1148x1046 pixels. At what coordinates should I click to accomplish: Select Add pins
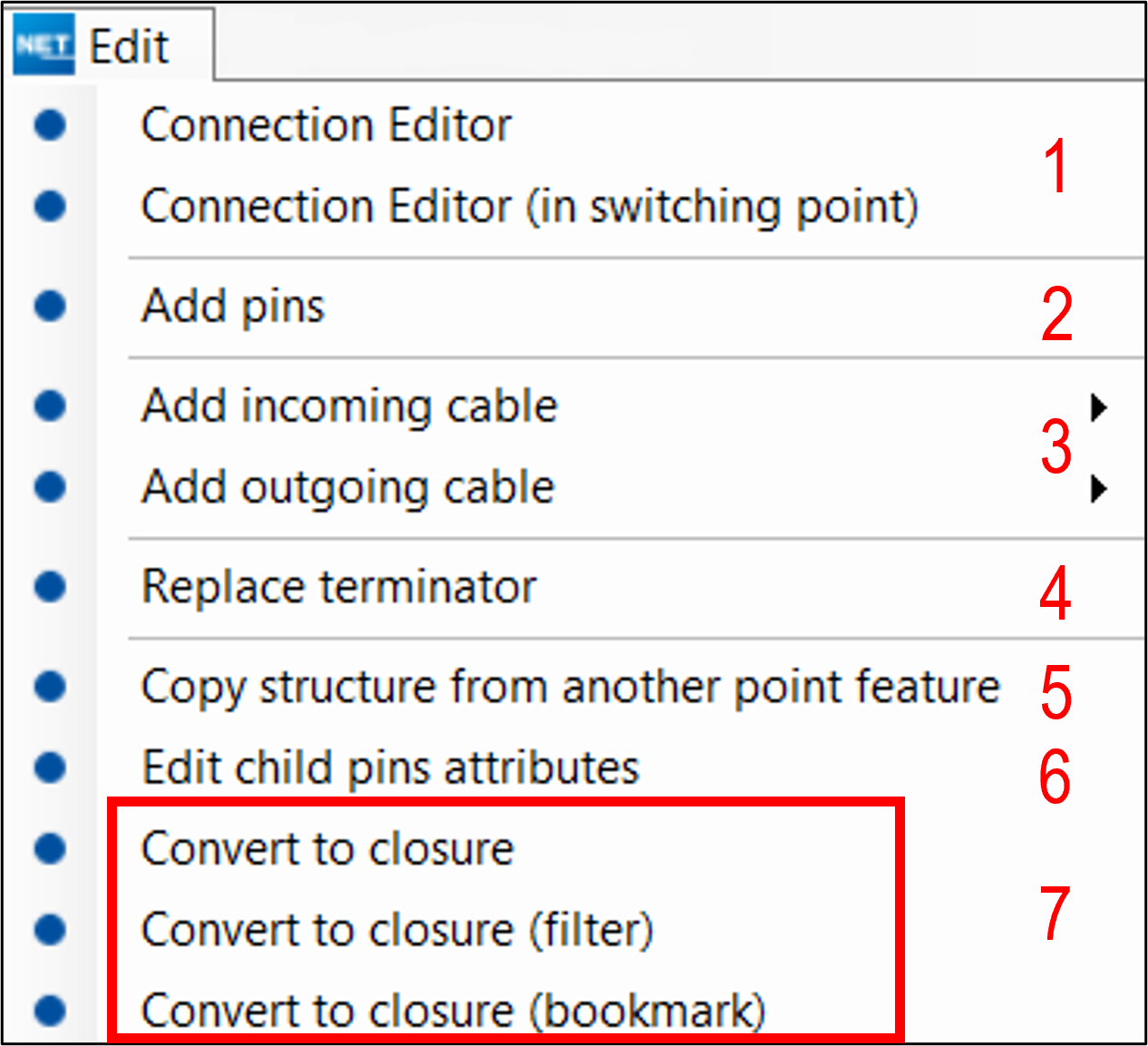[233, 306]
